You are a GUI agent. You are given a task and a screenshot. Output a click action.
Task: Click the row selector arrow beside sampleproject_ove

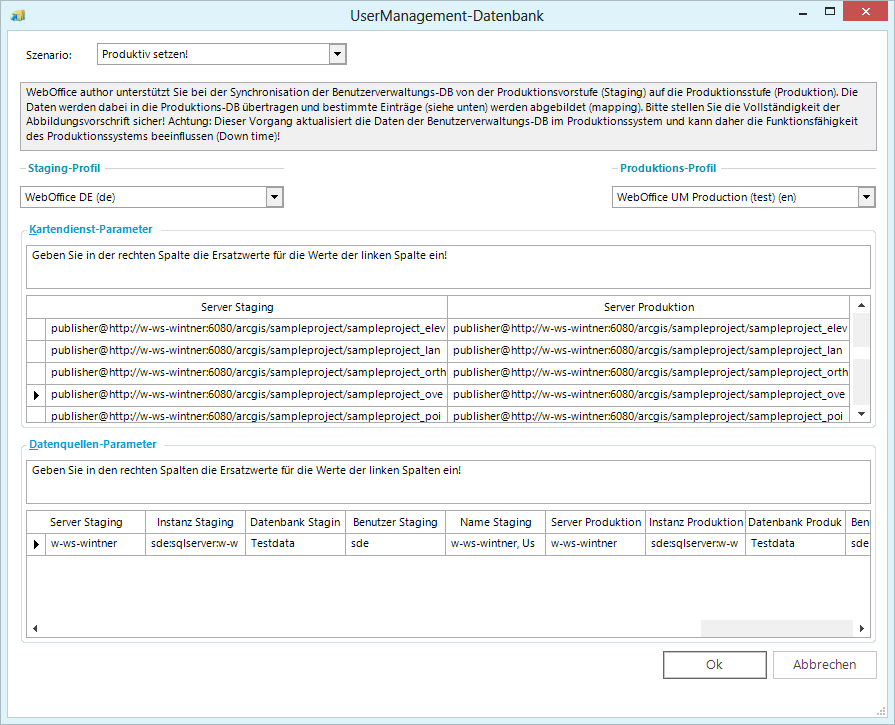35,395
